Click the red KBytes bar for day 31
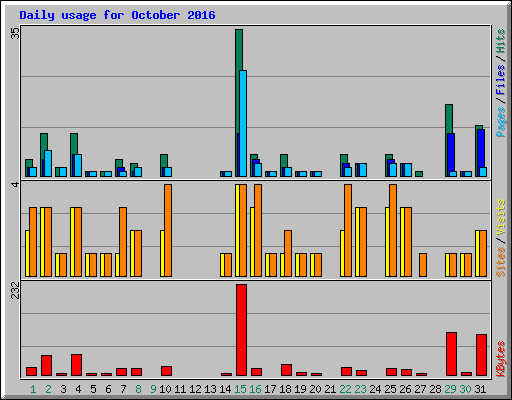The width and height of the screenshot is (512, 400). 482,355
